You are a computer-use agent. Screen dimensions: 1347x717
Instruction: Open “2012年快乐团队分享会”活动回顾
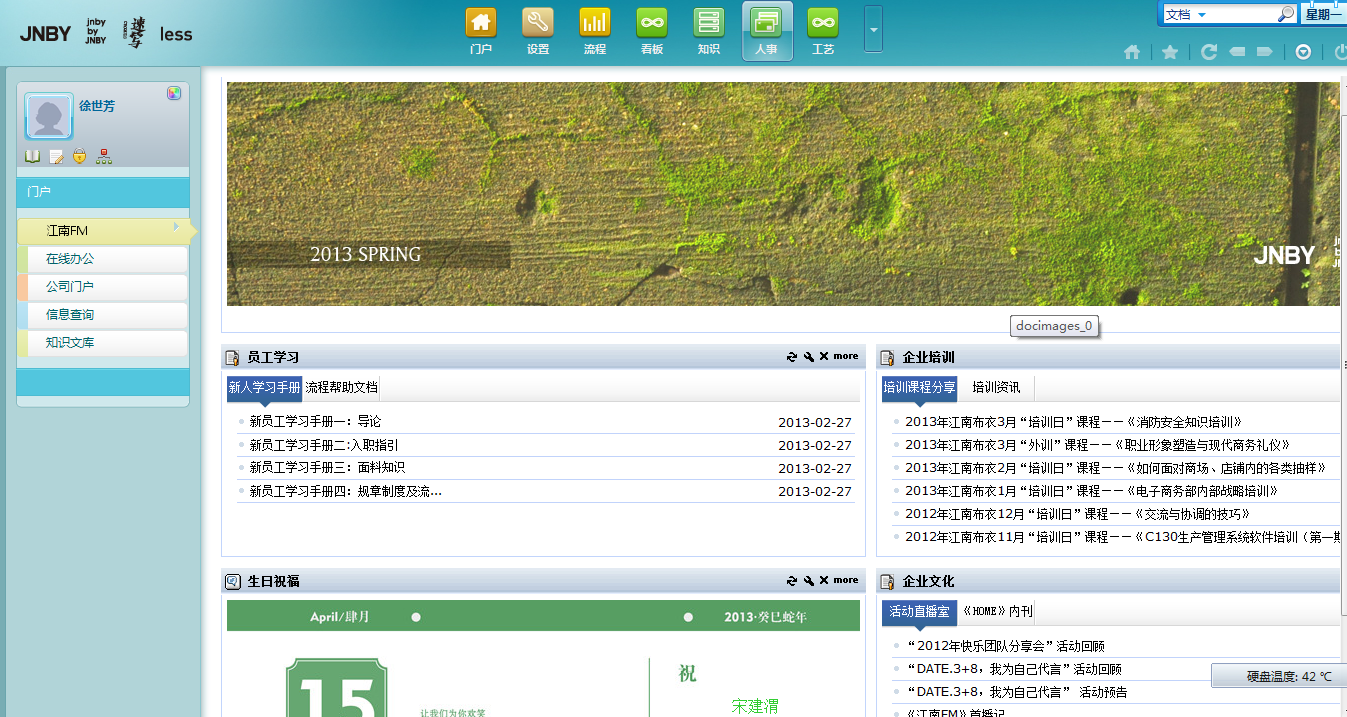(x=1005, y=646)
